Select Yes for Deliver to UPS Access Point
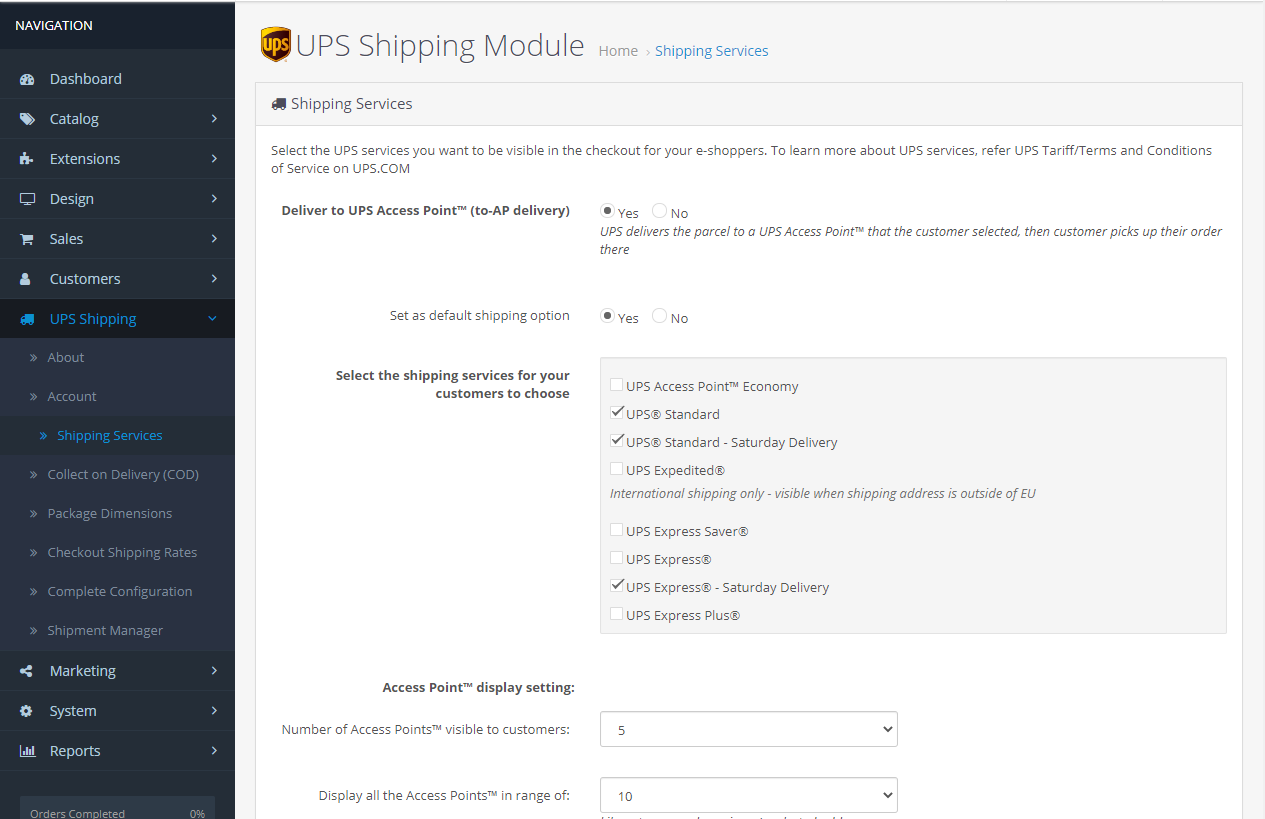1265x819 pixels. (x=607, y=211)
